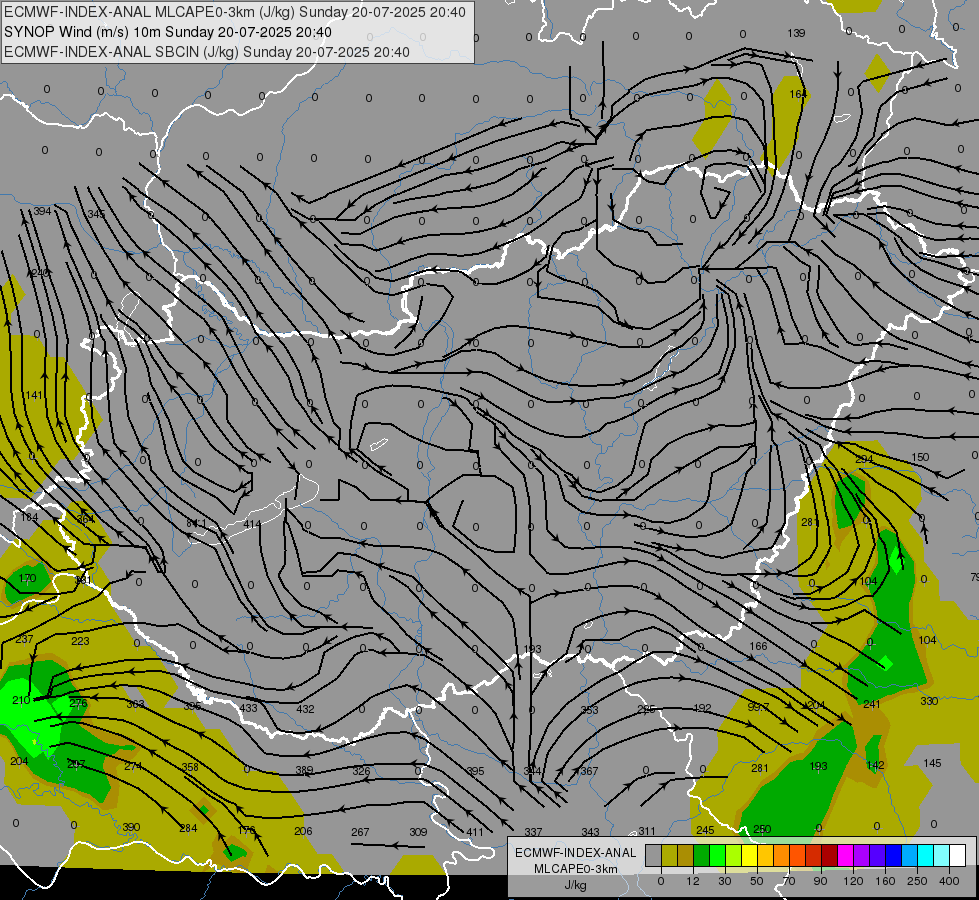The width and height of the screenshot is (979, 900).
Task: Click the map value 330
Action: [x=929, y=701]
